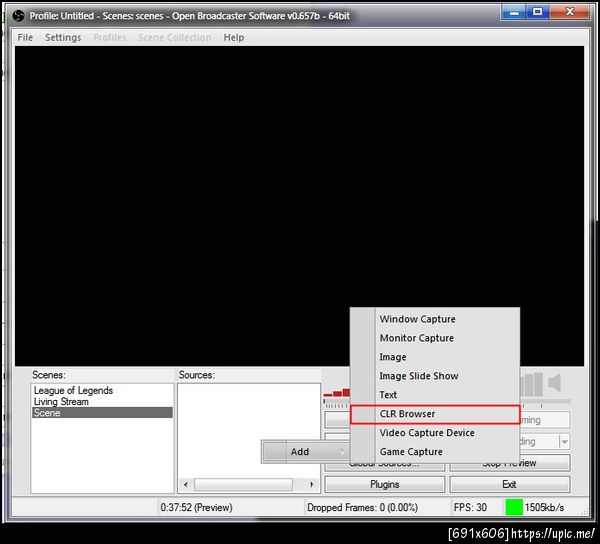
Task: Choose Game Capture source
Action: [435, 452]
